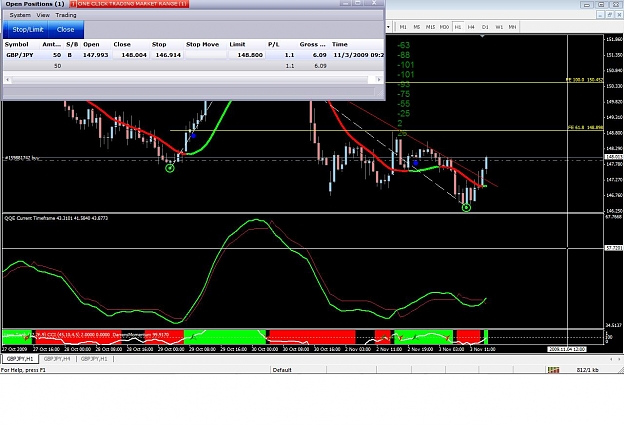The height and width of the screenshot is (425, 625).
Task: Switch chart to the H4 timeframe
Action: coord(471,27)
